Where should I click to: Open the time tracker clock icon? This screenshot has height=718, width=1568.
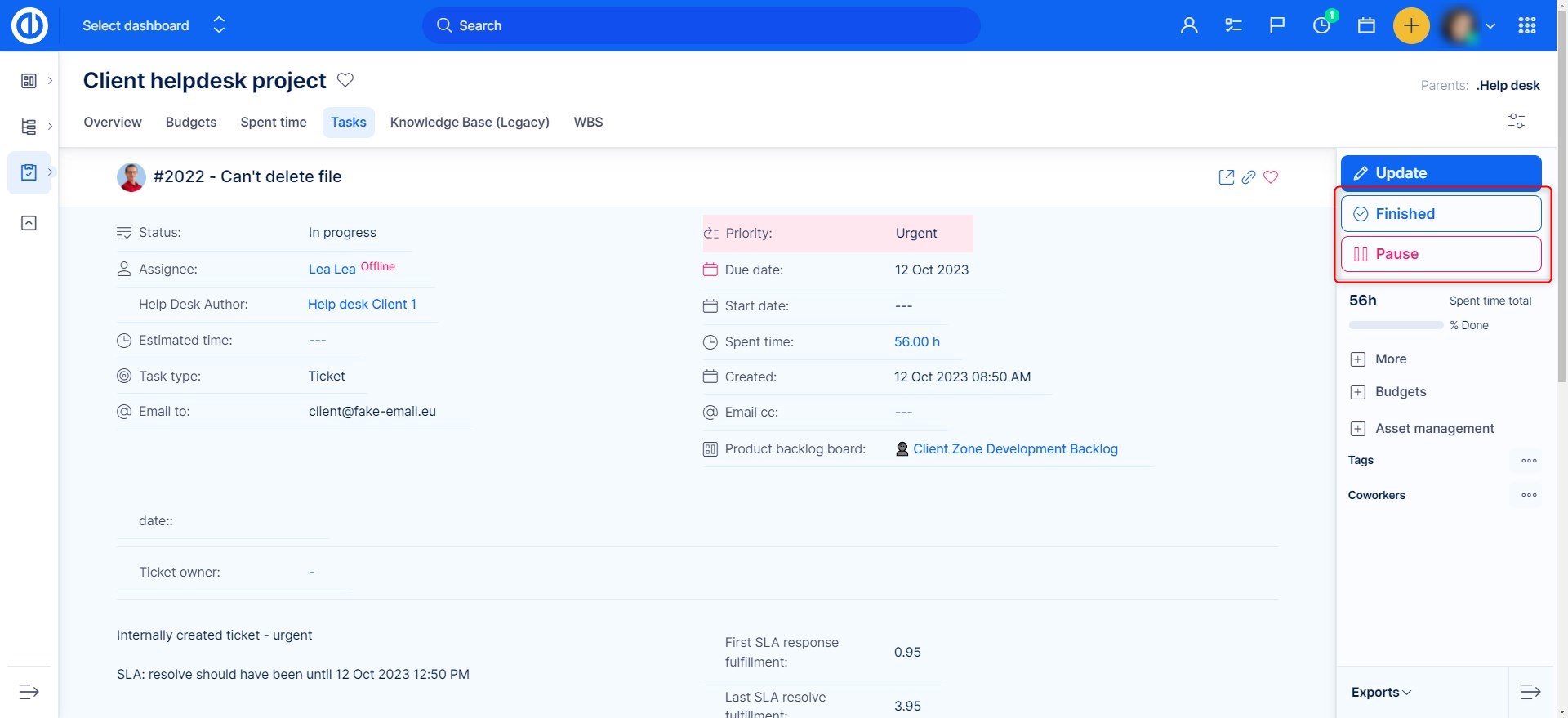click(1321, 26)
